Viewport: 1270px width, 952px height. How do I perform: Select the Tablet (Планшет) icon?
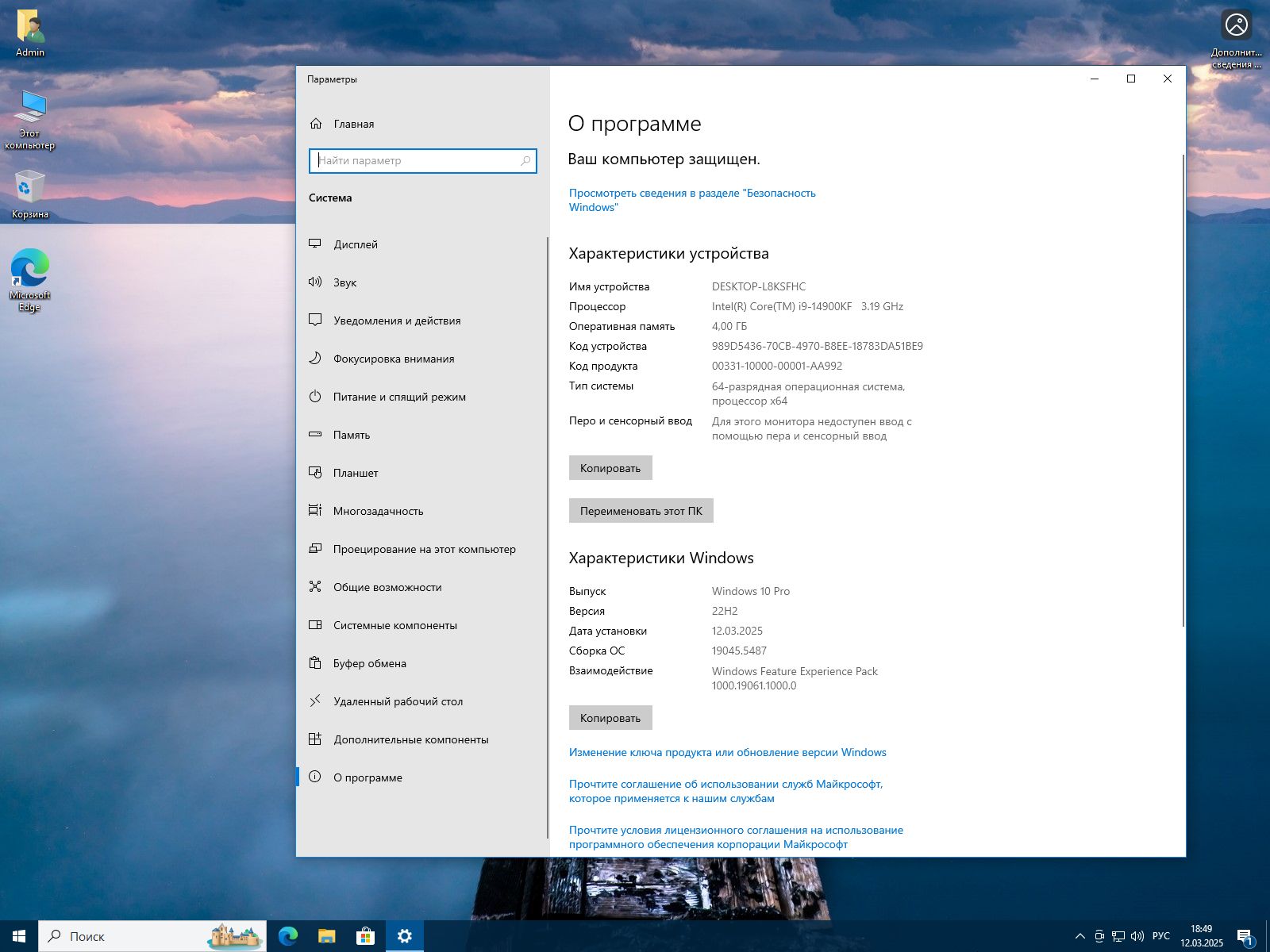[x=315, y=472]
